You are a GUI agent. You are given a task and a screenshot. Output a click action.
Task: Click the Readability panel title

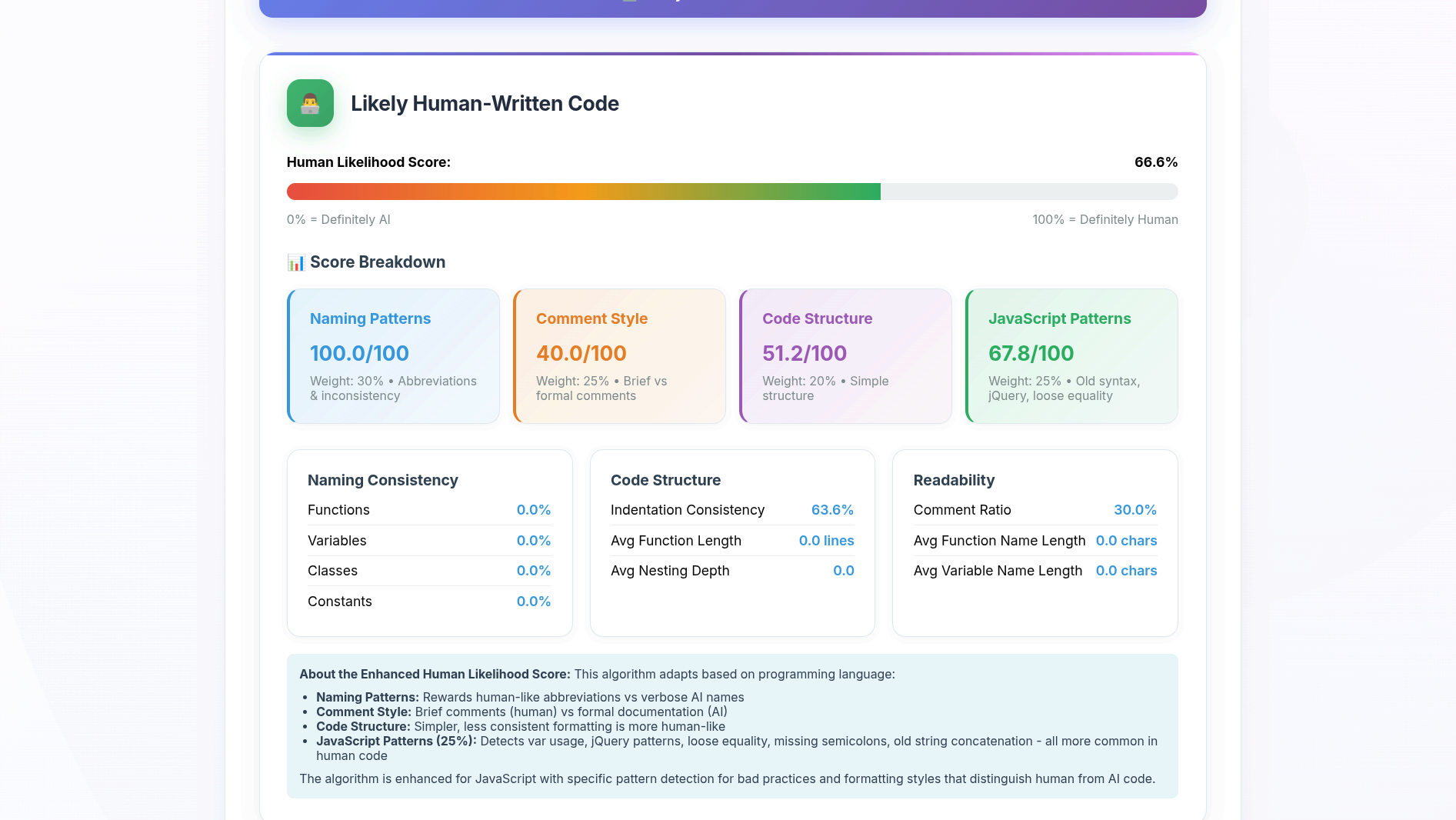(x=954, y=480)
